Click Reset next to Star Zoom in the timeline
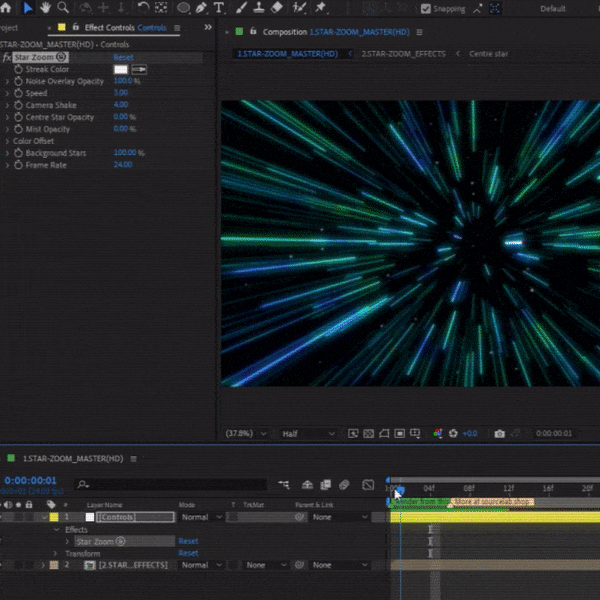Viewport: 600px width, 600px height. 188,541
